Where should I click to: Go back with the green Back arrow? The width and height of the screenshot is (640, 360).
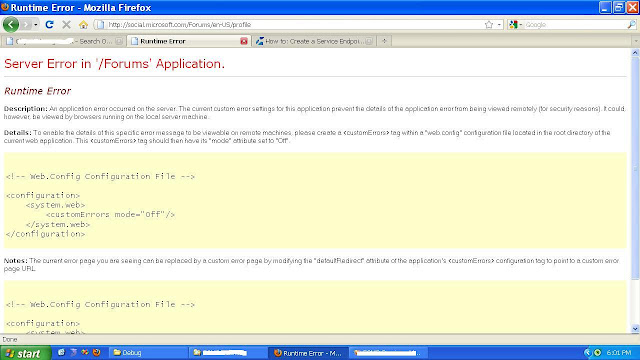click(11, 24)
